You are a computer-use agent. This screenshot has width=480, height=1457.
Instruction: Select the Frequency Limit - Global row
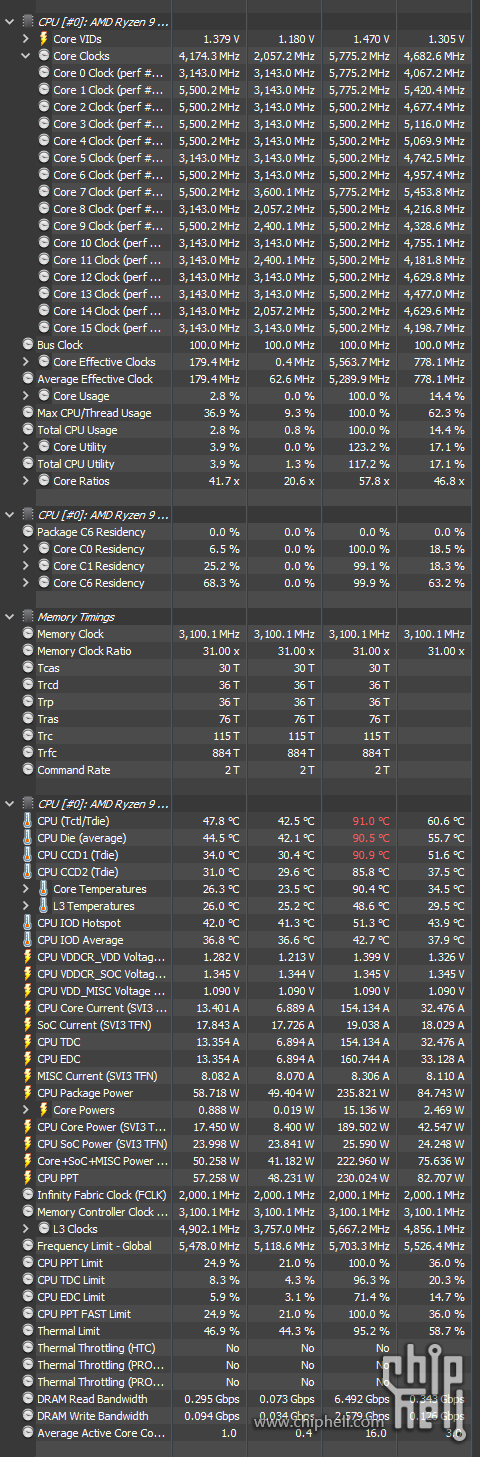pyautogui.click(x=240, y=1246)
